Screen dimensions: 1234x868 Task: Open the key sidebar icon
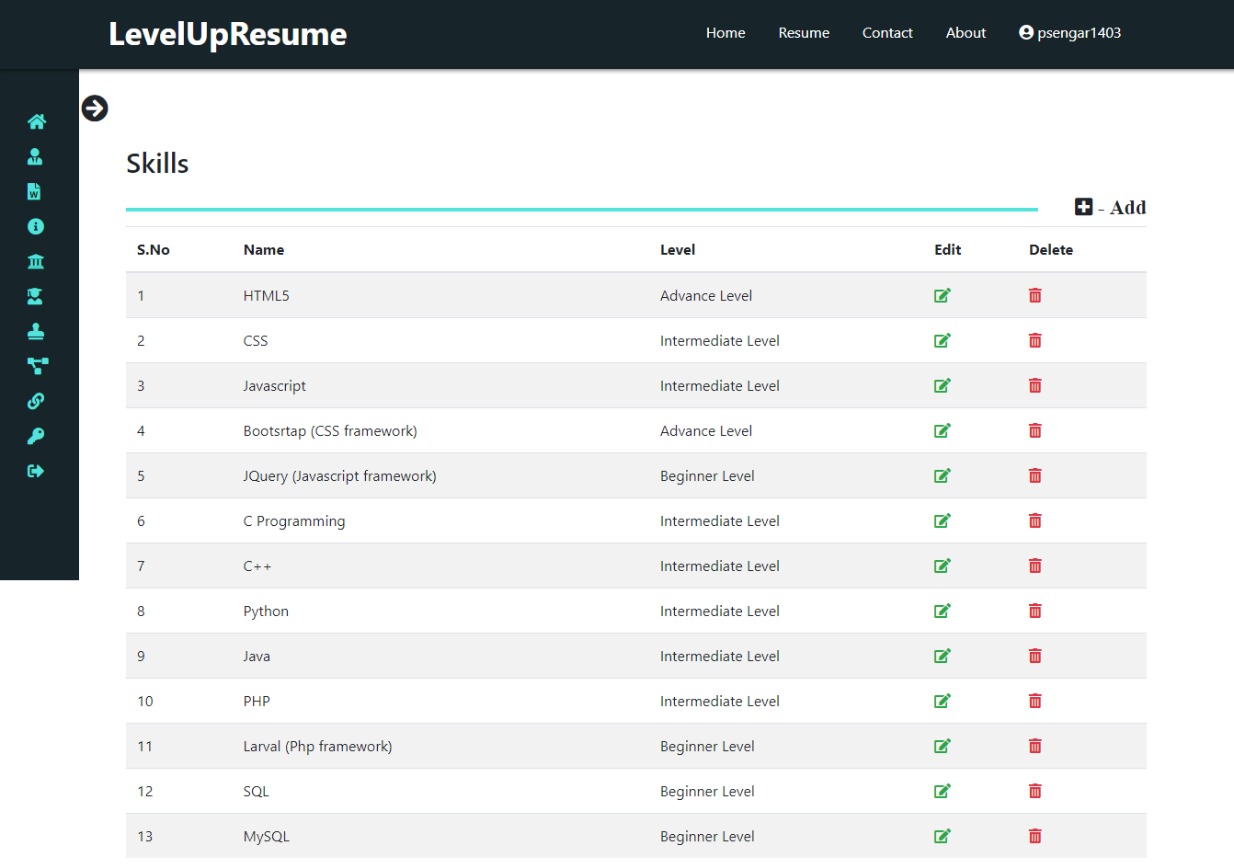click(x=36, y=436)
